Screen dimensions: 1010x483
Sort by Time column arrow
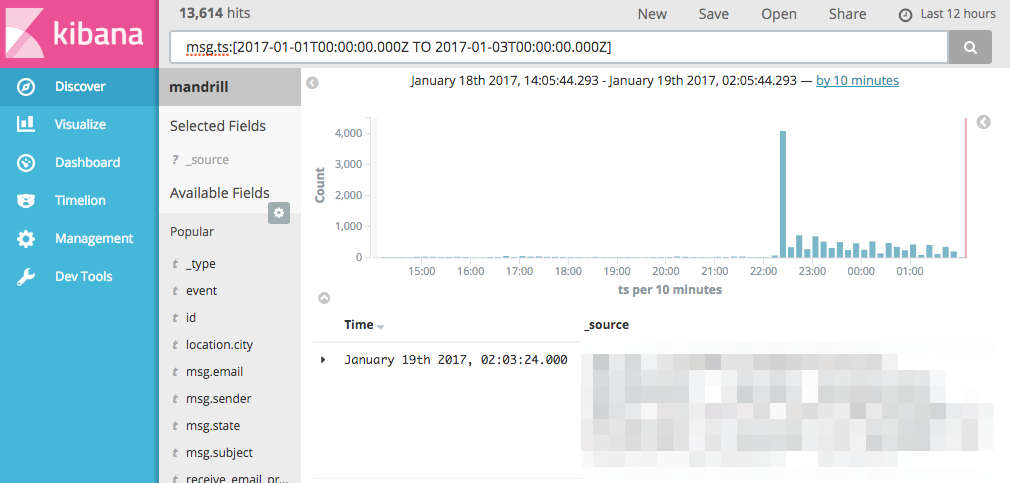point(381,327)
